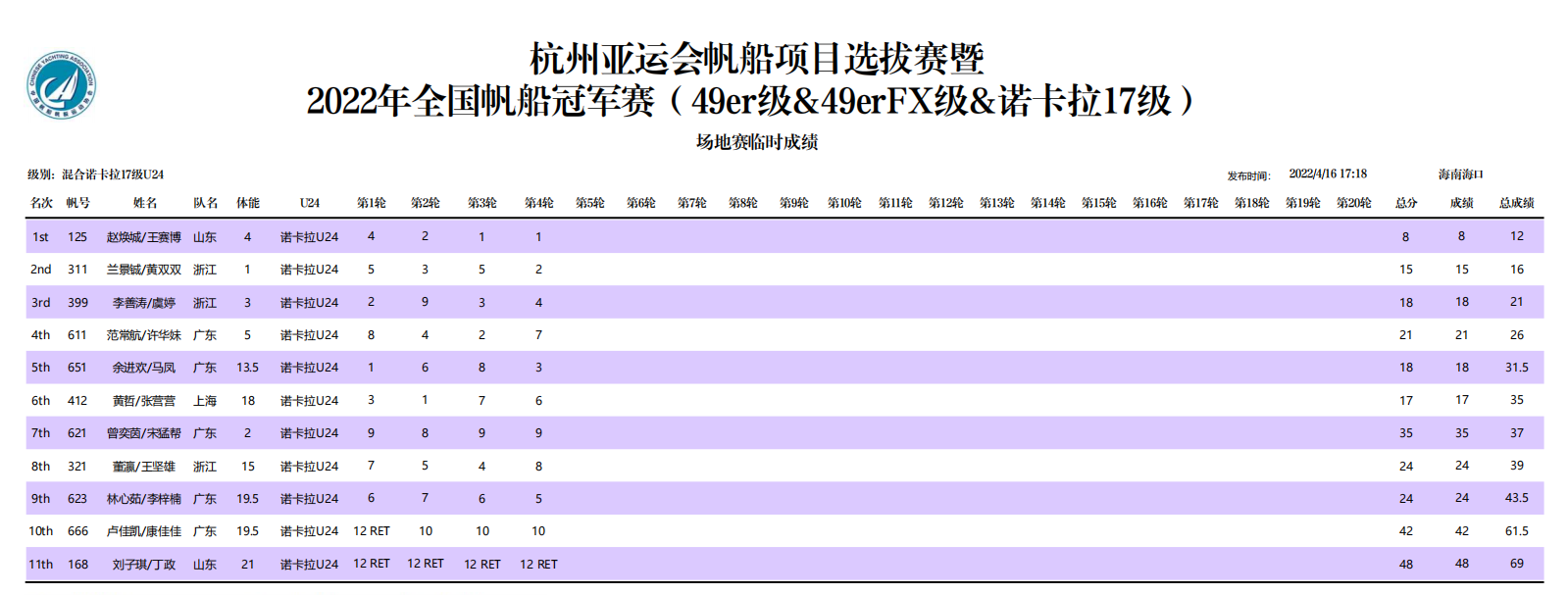Click the 第20轮 column header
The height and width of the screenshot is (595, 1568).
pyautogui.click(x=1353, y=203)
